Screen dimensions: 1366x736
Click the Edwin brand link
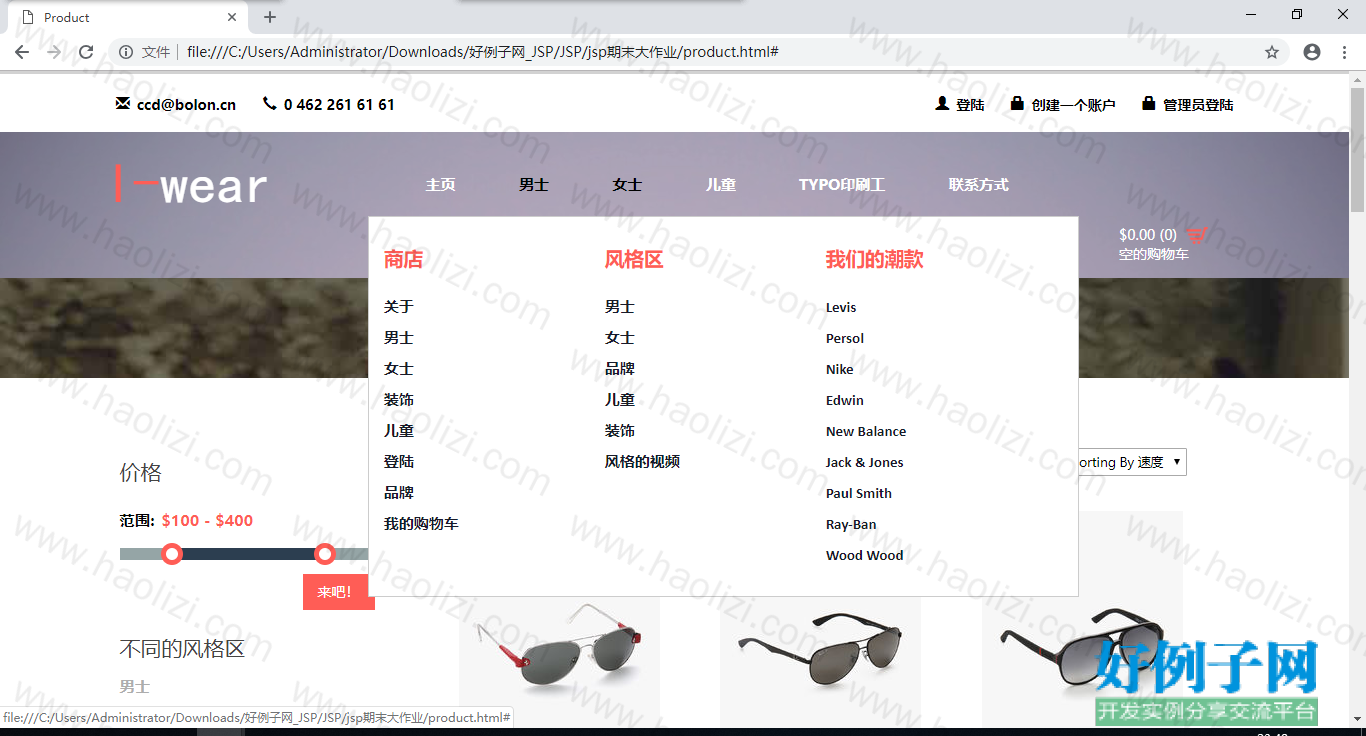tap(845, 400)
